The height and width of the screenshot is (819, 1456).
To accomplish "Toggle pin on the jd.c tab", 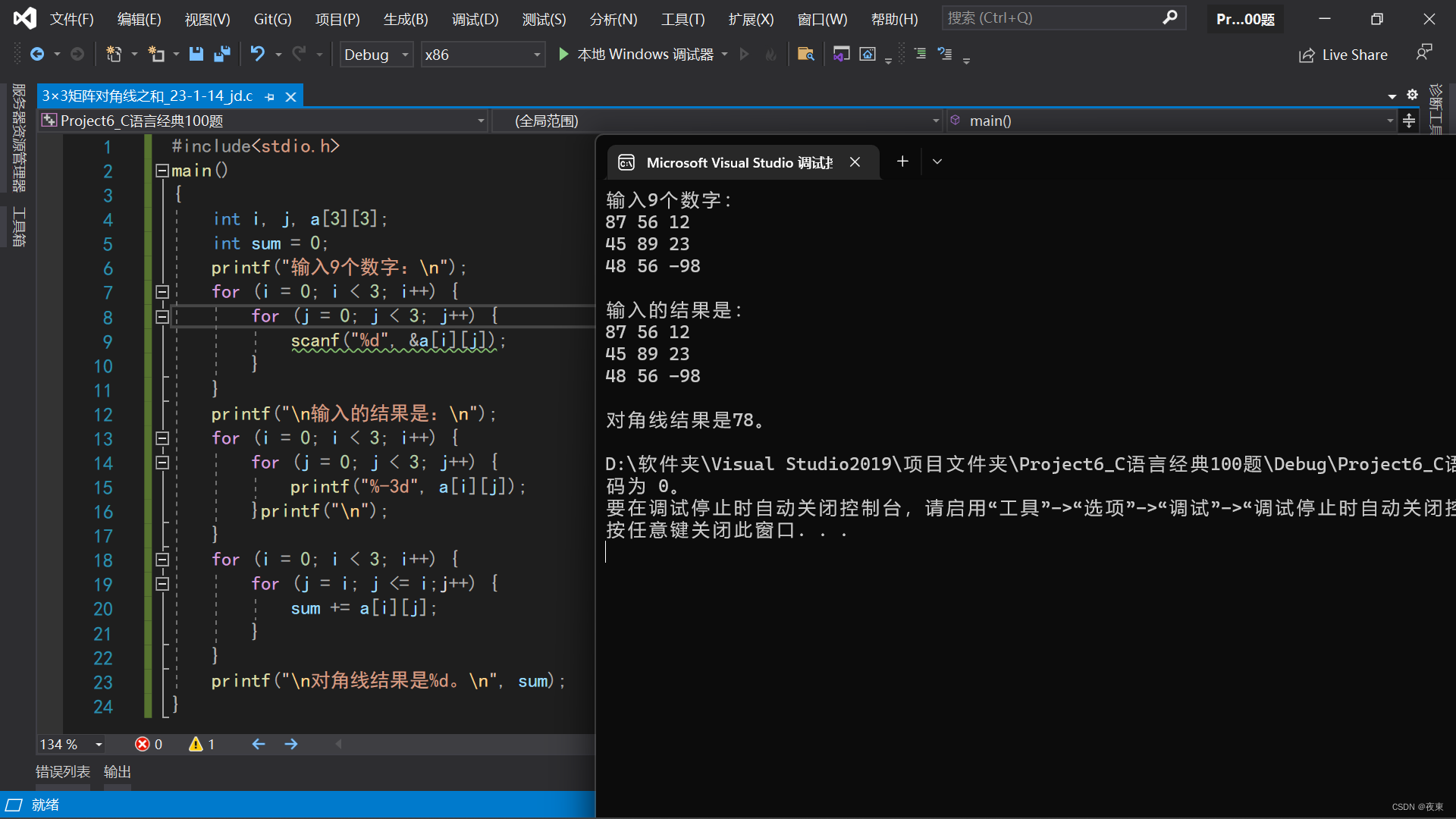I will click(270, 96).
